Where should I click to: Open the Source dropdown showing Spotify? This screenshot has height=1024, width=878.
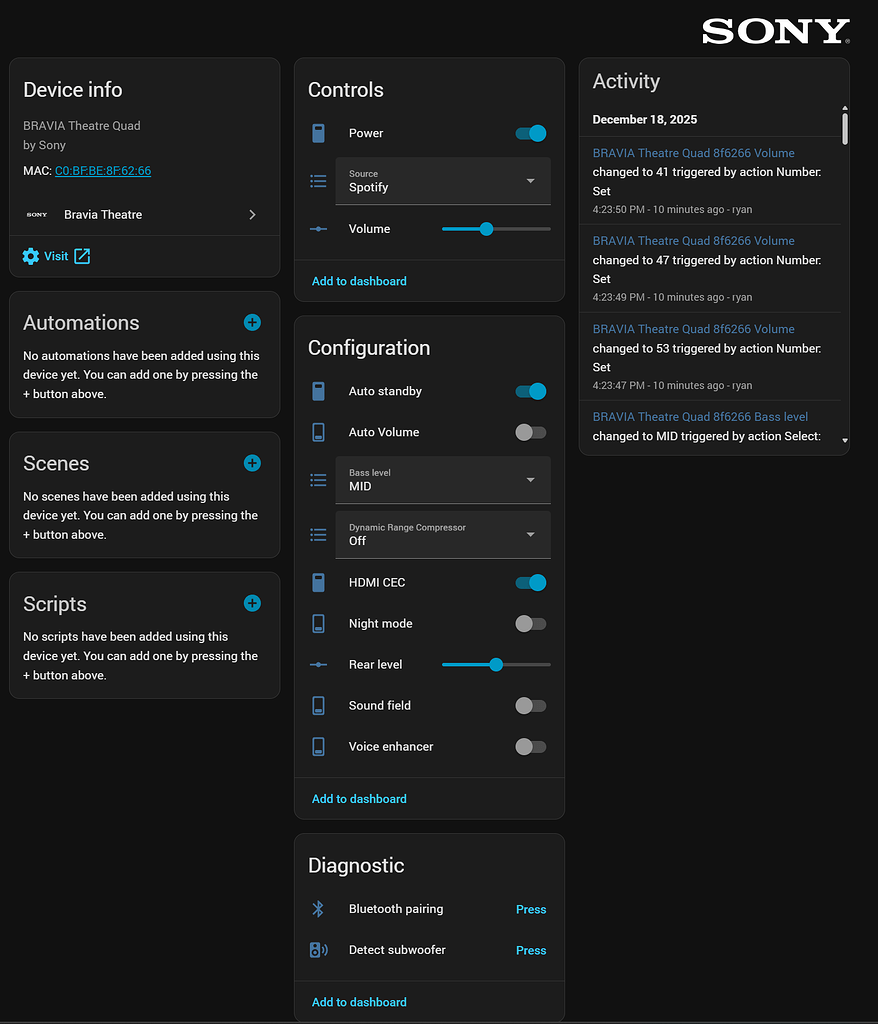(443, 181)
